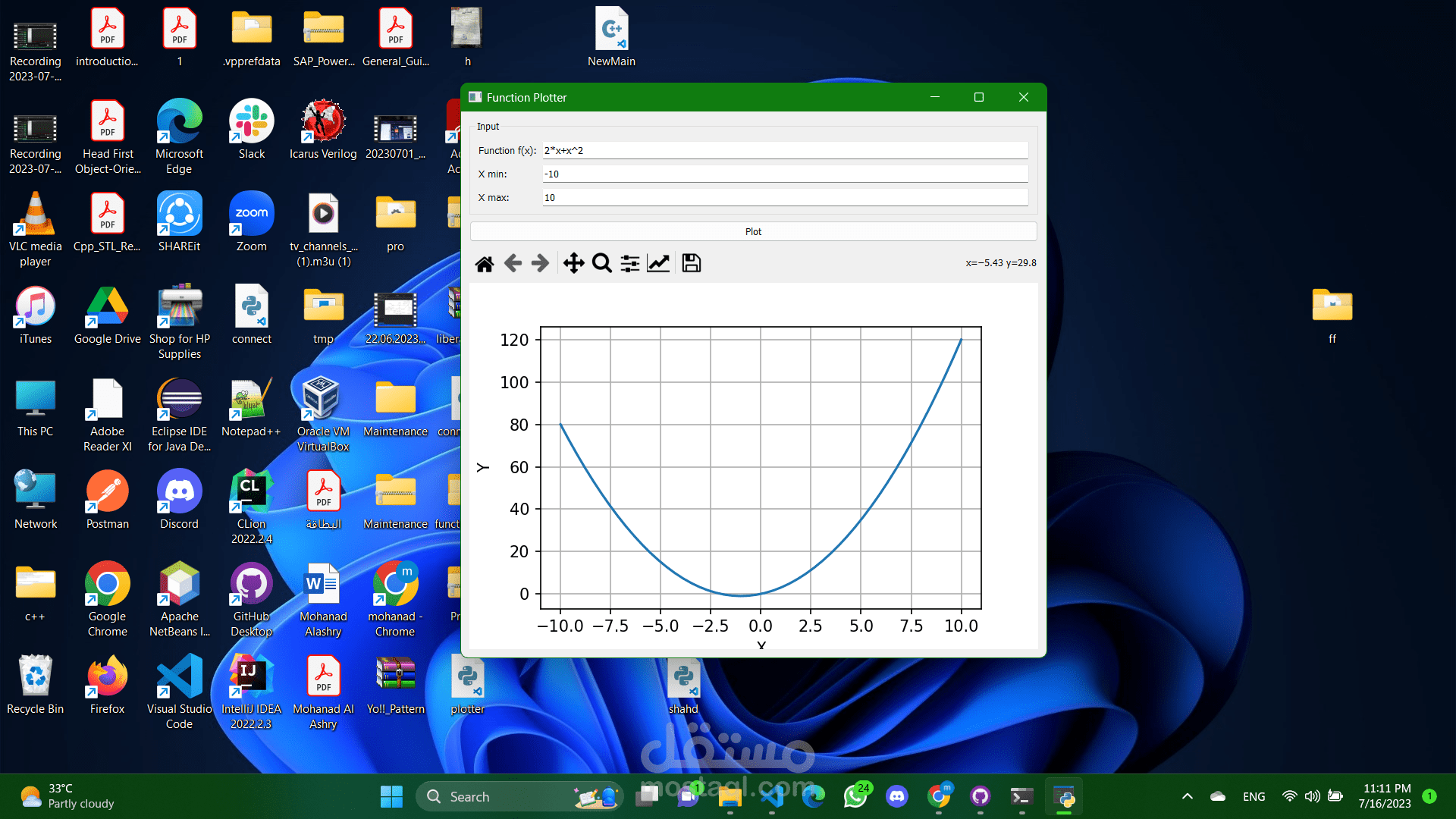The width and height of the screenshot is (1456, 819).
Task: Open File Explorer from the taskbar
Action: coord(730,796)
